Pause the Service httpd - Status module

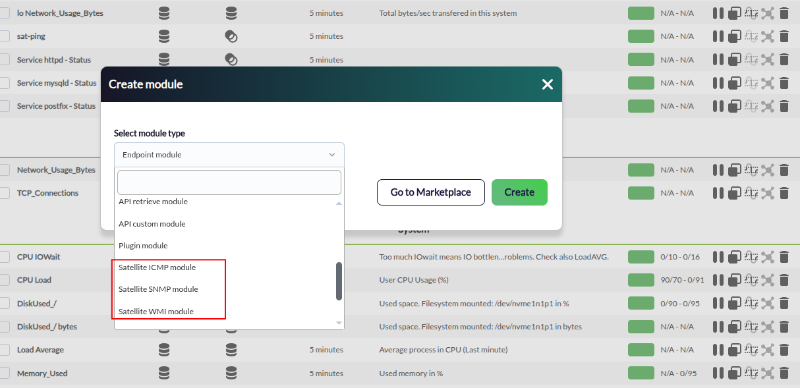point(718,60)
